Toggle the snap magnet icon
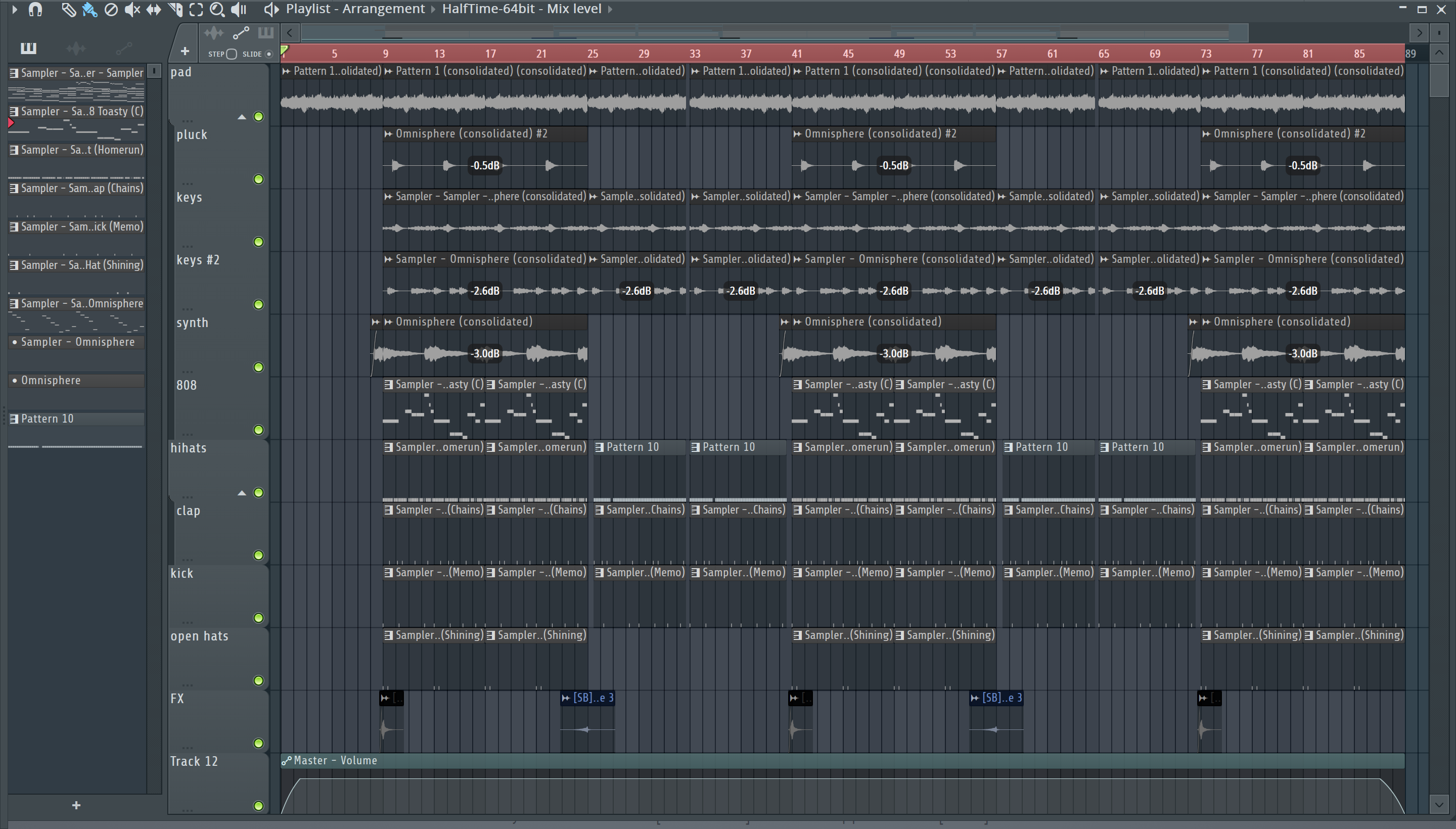The width and height of the screenshot is (1456, 829). pos(35,9)
